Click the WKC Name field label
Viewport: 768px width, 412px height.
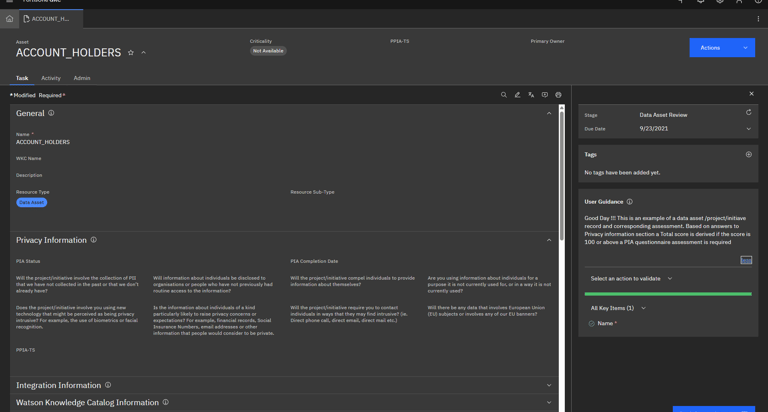(28, 158)
